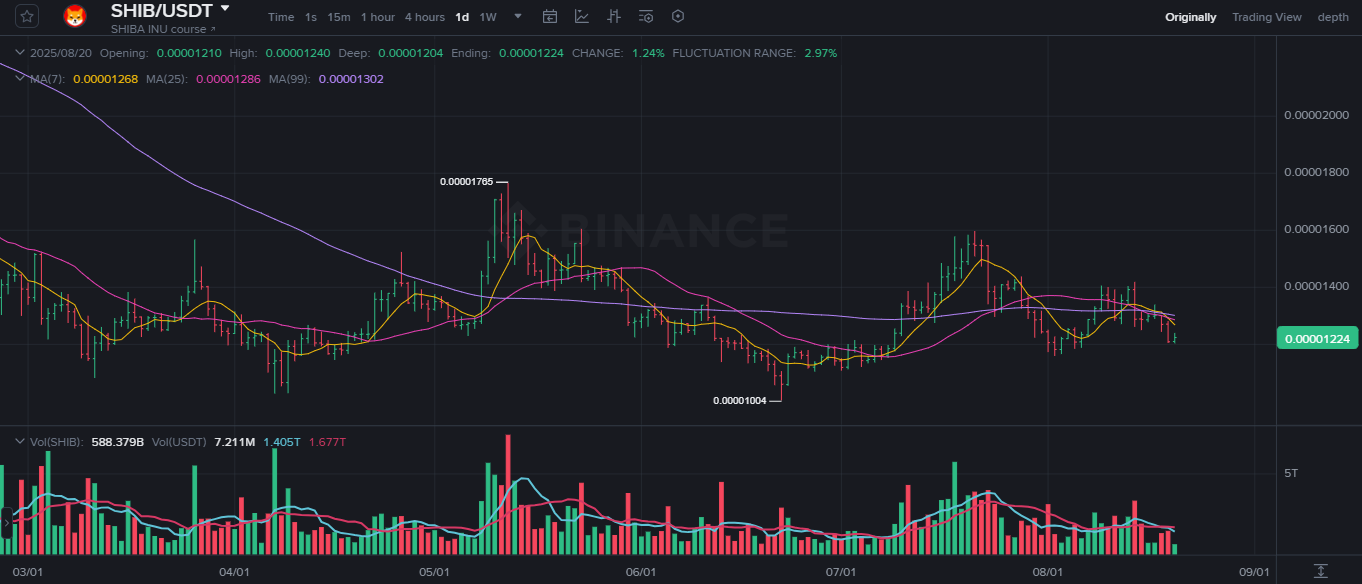
Task: Open the SHIBA INU course link
Action: coord(163,29)
